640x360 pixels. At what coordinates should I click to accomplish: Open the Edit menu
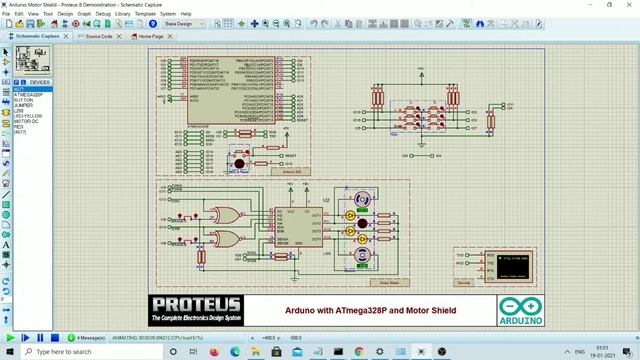[19, 14]
